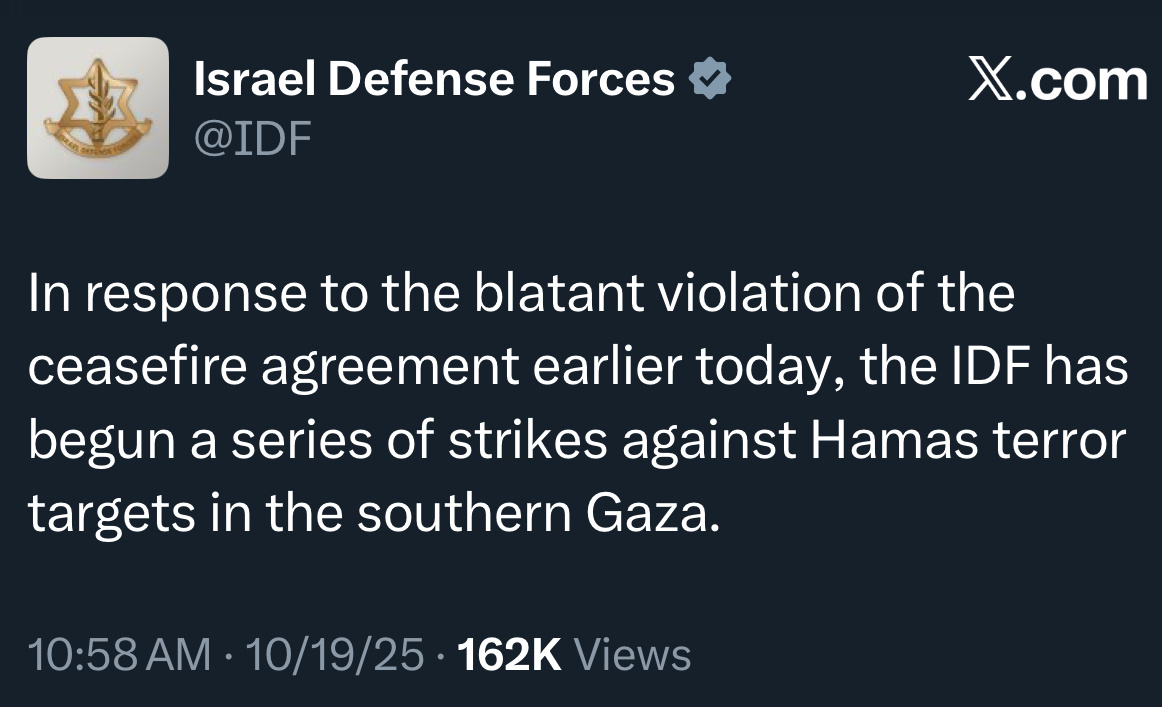Open the @IDF handle link
This screenshot has height=707, width=1162.
click(x=253, y=140)
